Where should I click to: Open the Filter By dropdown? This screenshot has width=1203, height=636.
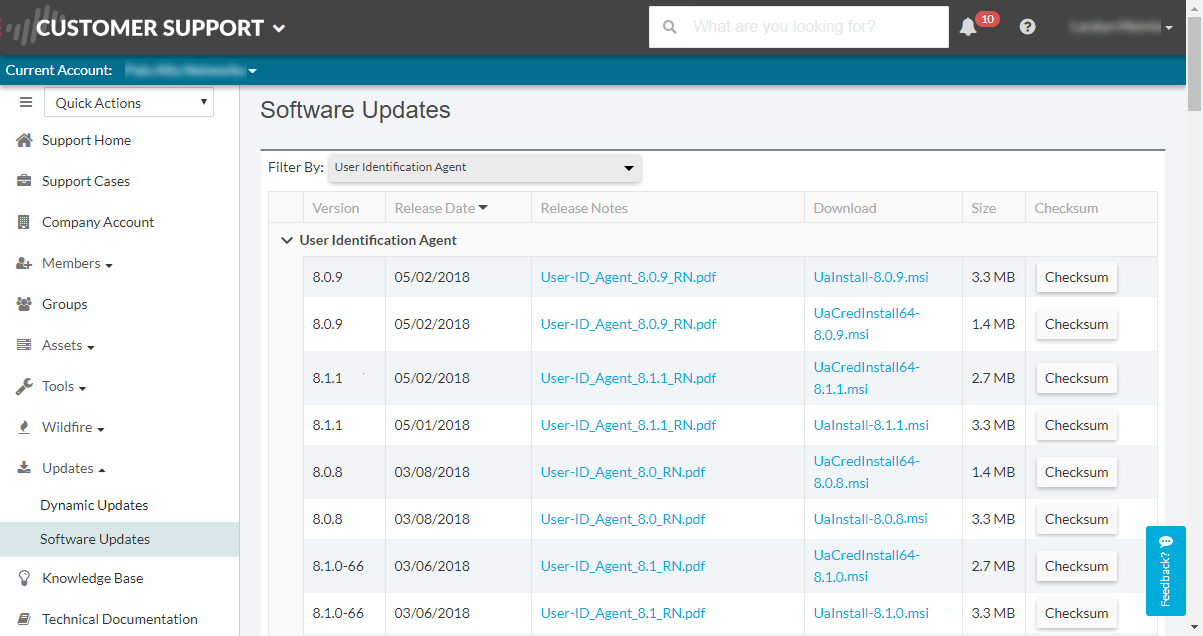(484, 168)
